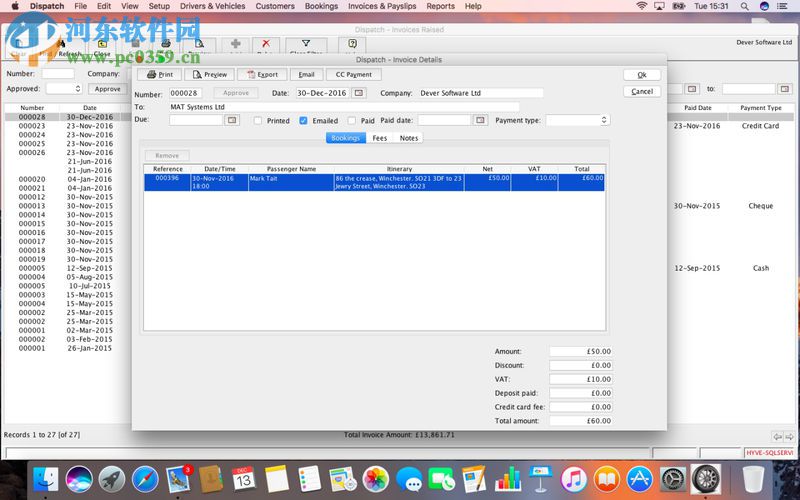The image size is (800, 500).
Task: Tick the Paid checkbox
Action: (352, 120)
